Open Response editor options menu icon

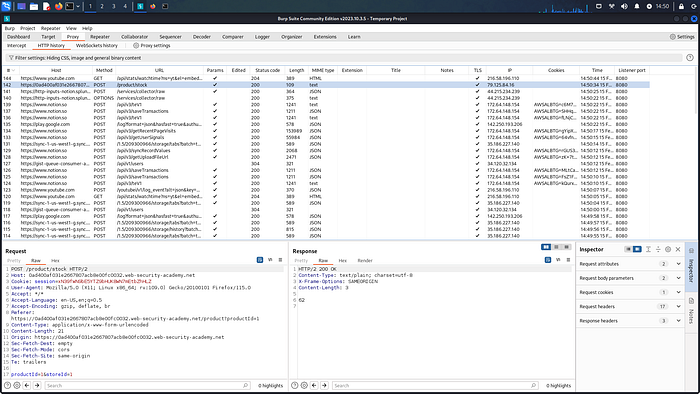click(x=568, y=260)
